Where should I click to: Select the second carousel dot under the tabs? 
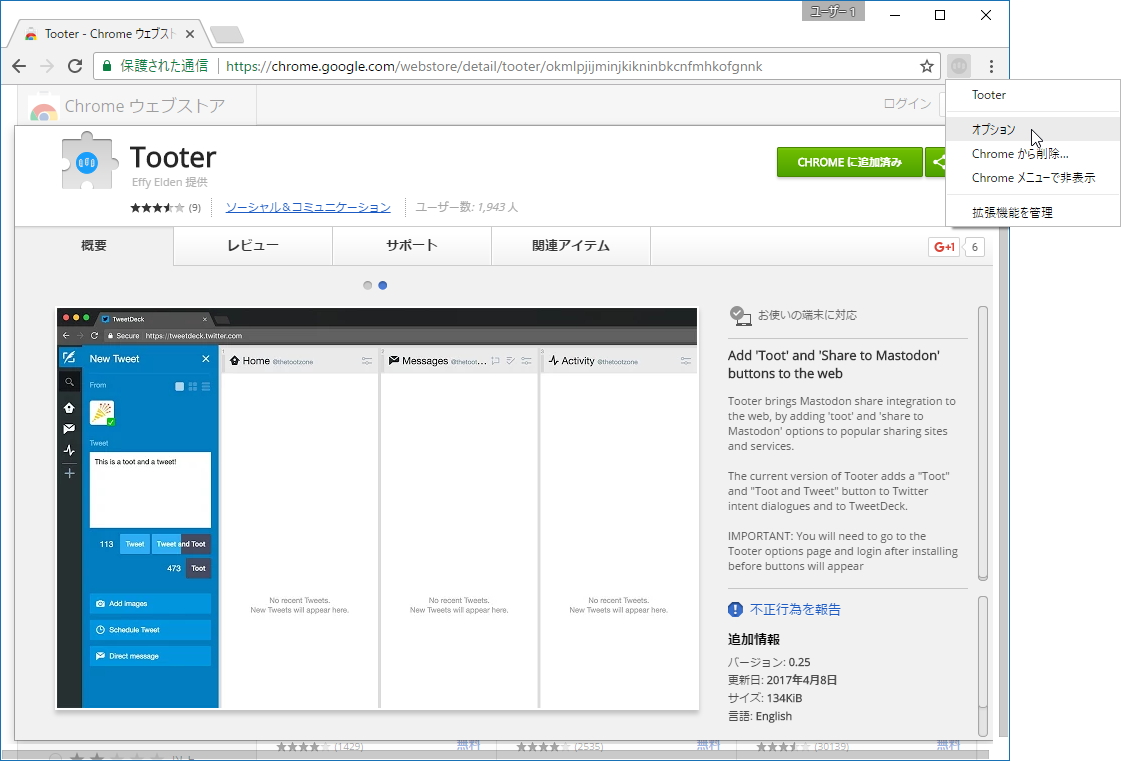pyautogui.click(x=383, y=285)
